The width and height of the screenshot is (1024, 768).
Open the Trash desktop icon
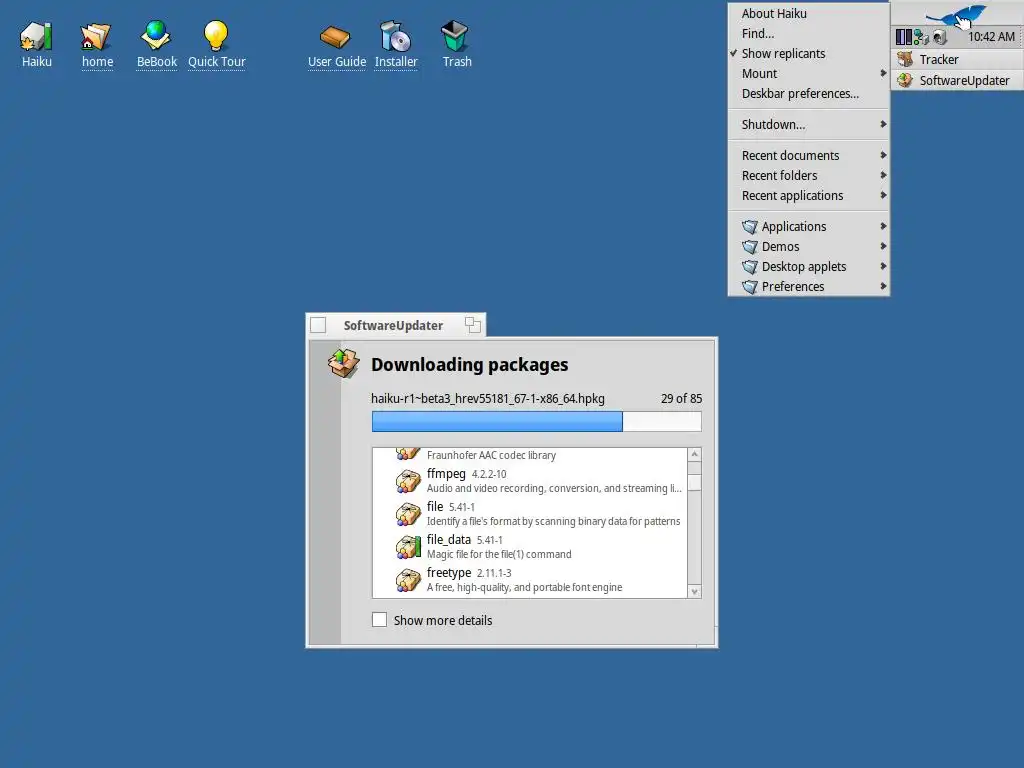point(455,37)
